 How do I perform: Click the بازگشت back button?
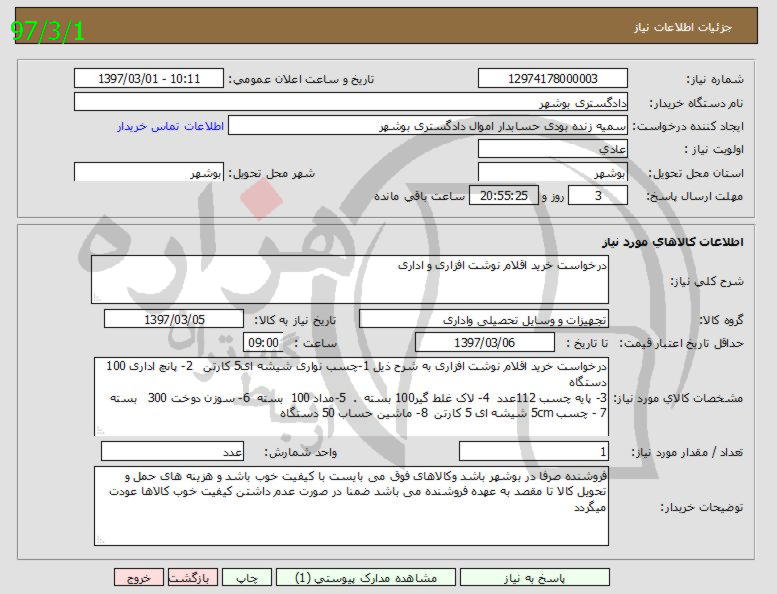tap(193, 578)
